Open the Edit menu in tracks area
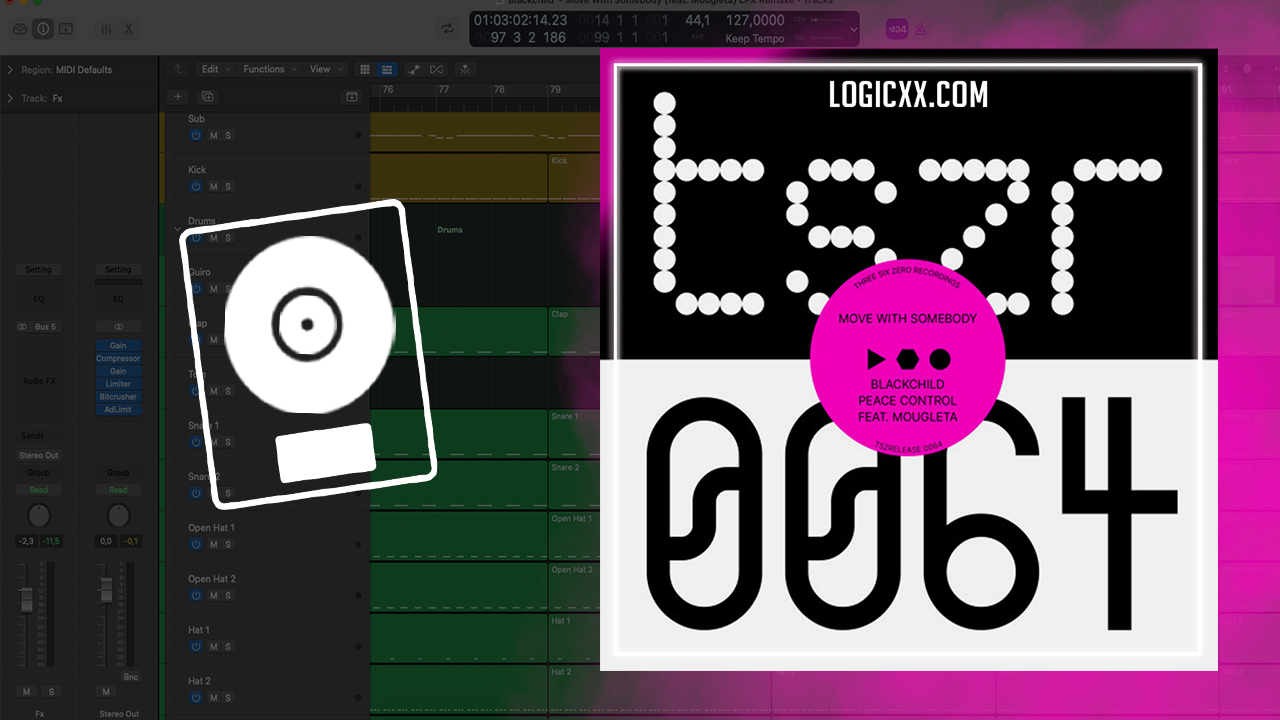Screen dimensions: 1280x720 tap(215, 69)
